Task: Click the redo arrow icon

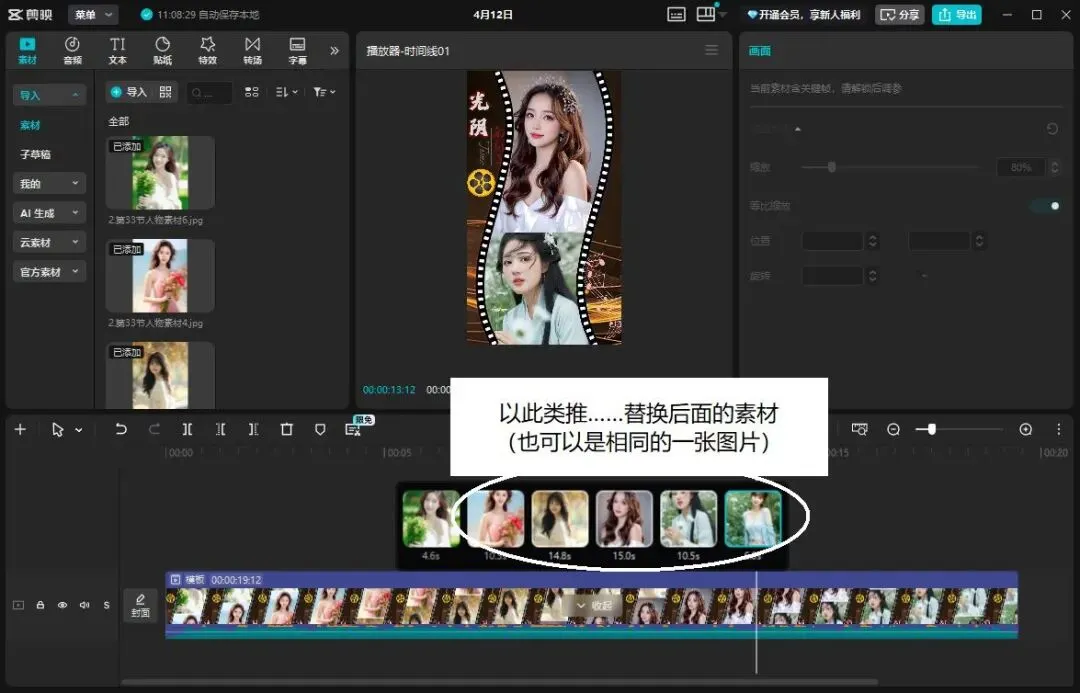Action: coord(154,429)
